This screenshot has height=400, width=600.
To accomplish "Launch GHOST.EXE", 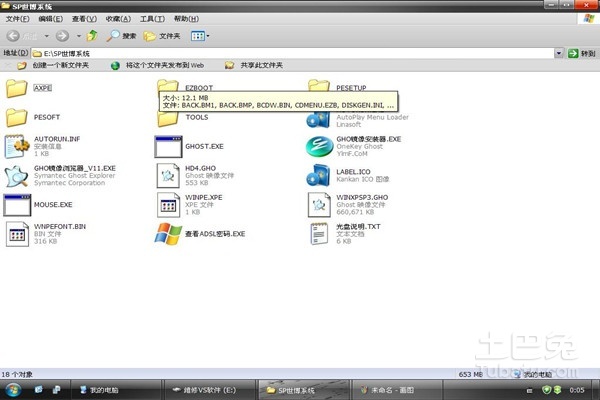I will click(168, 147).
